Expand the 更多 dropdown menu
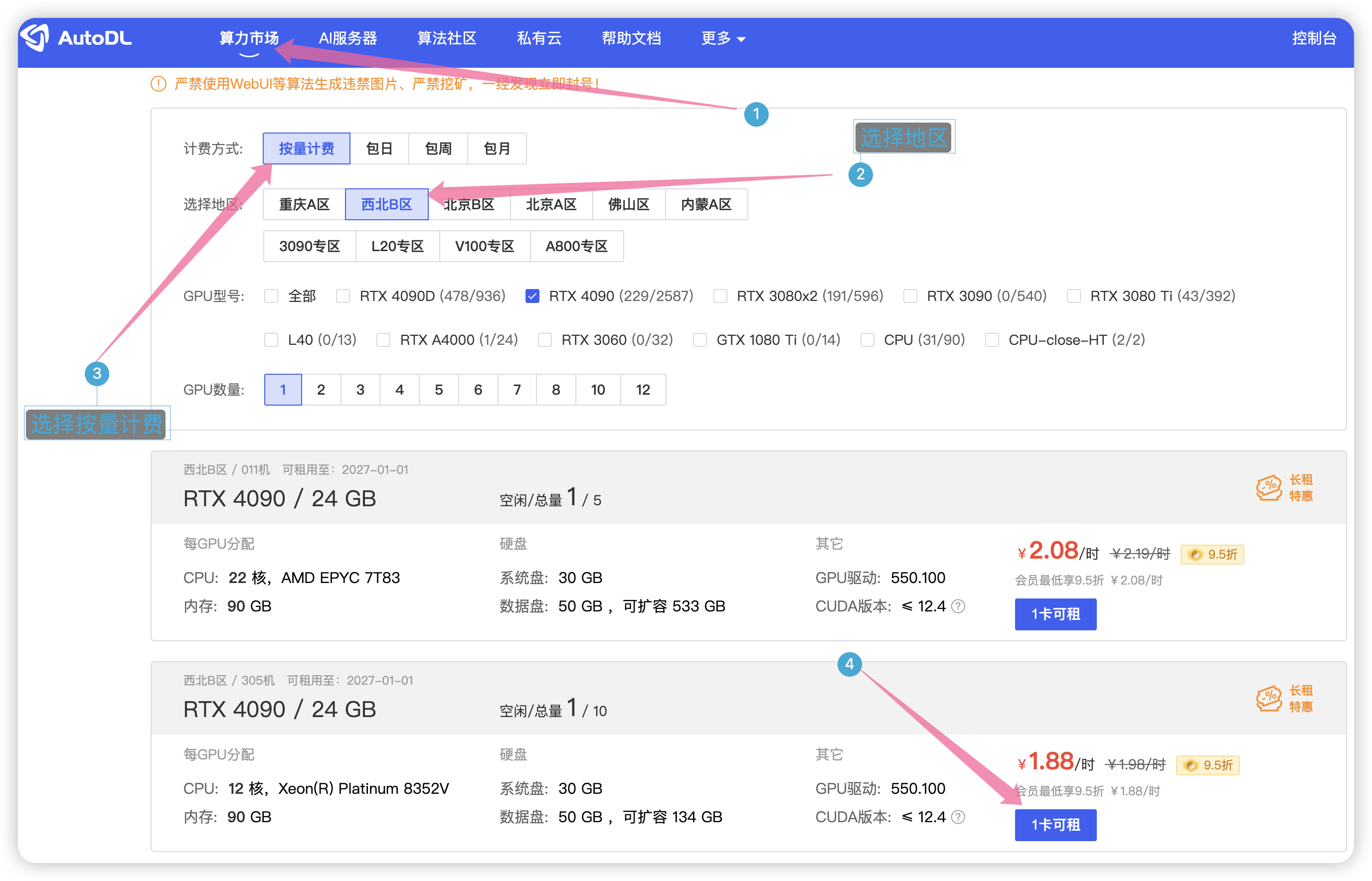This screenshot has height=881, width=1372. click(723, 38)
